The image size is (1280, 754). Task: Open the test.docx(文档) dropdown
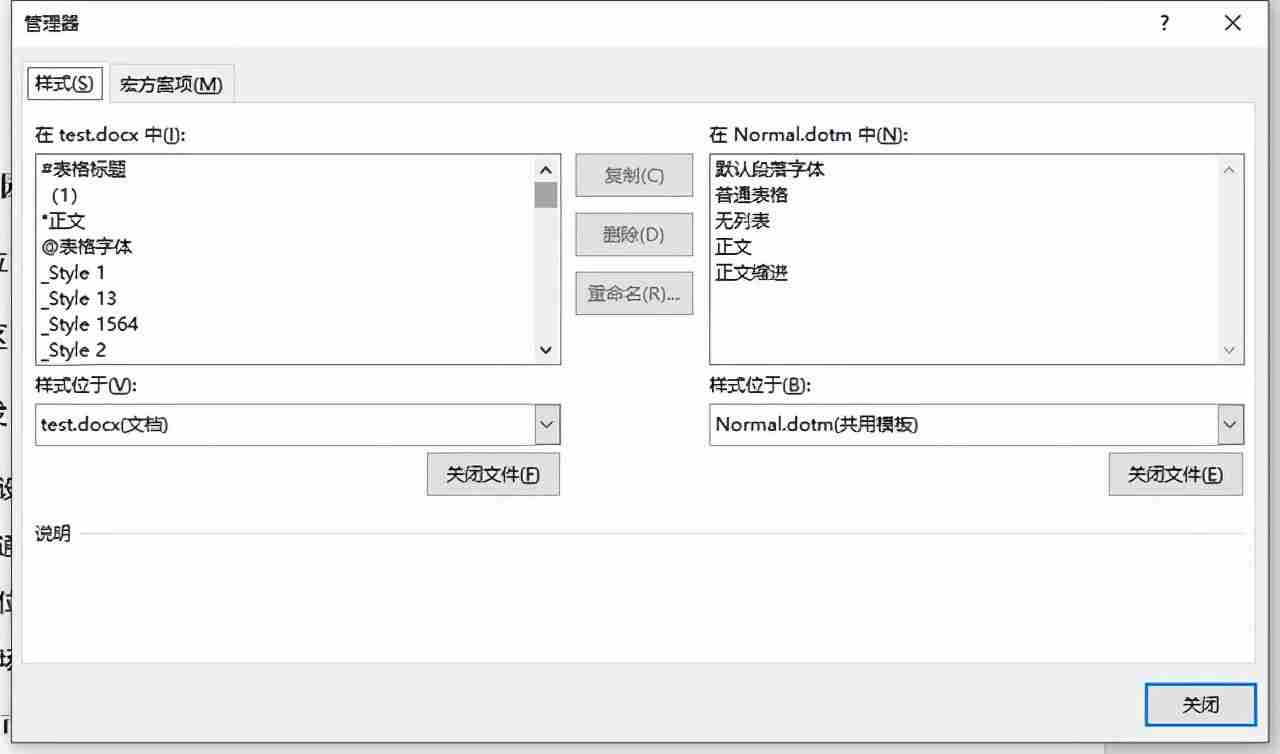coord(546,424)
